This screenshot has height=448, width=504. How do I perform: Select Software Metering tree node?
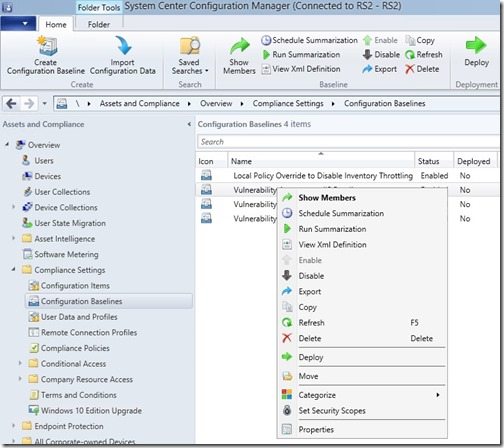click(66, 255)
